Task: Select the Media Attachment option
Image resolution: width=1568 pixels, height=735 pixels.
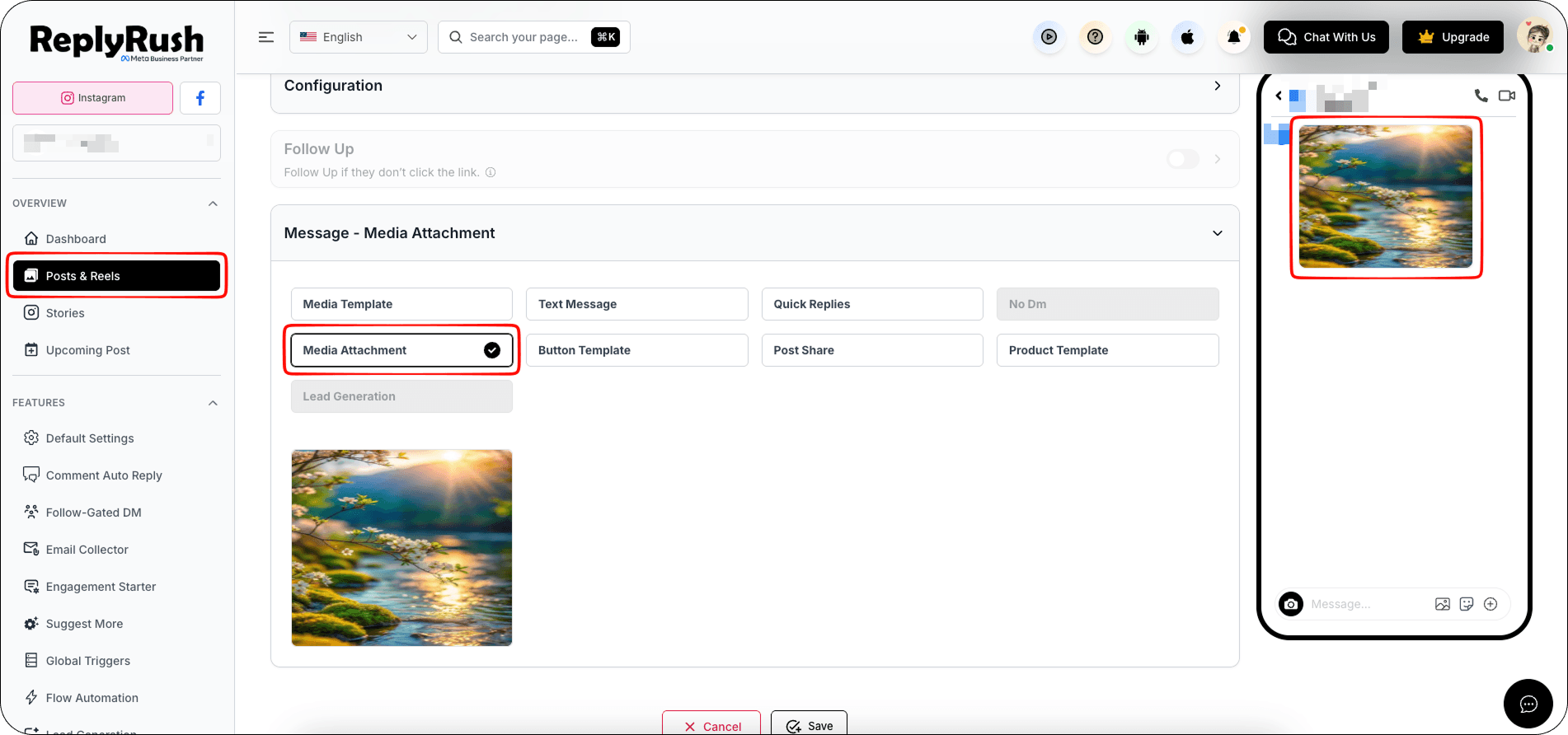Action: click(401, 350)
